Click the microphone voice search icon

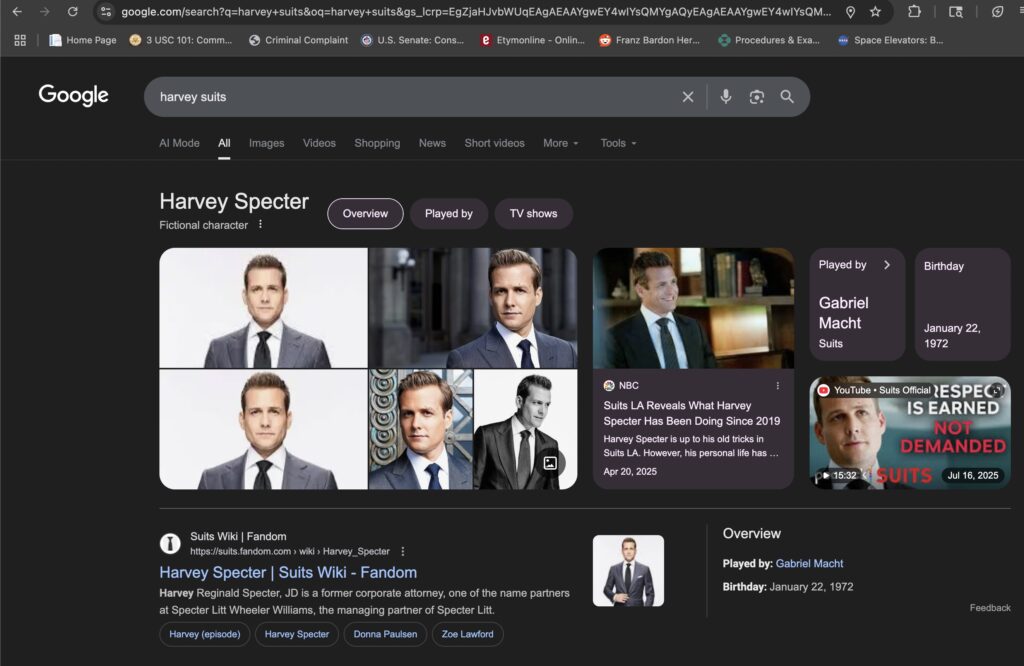click(x=726, y=97)
